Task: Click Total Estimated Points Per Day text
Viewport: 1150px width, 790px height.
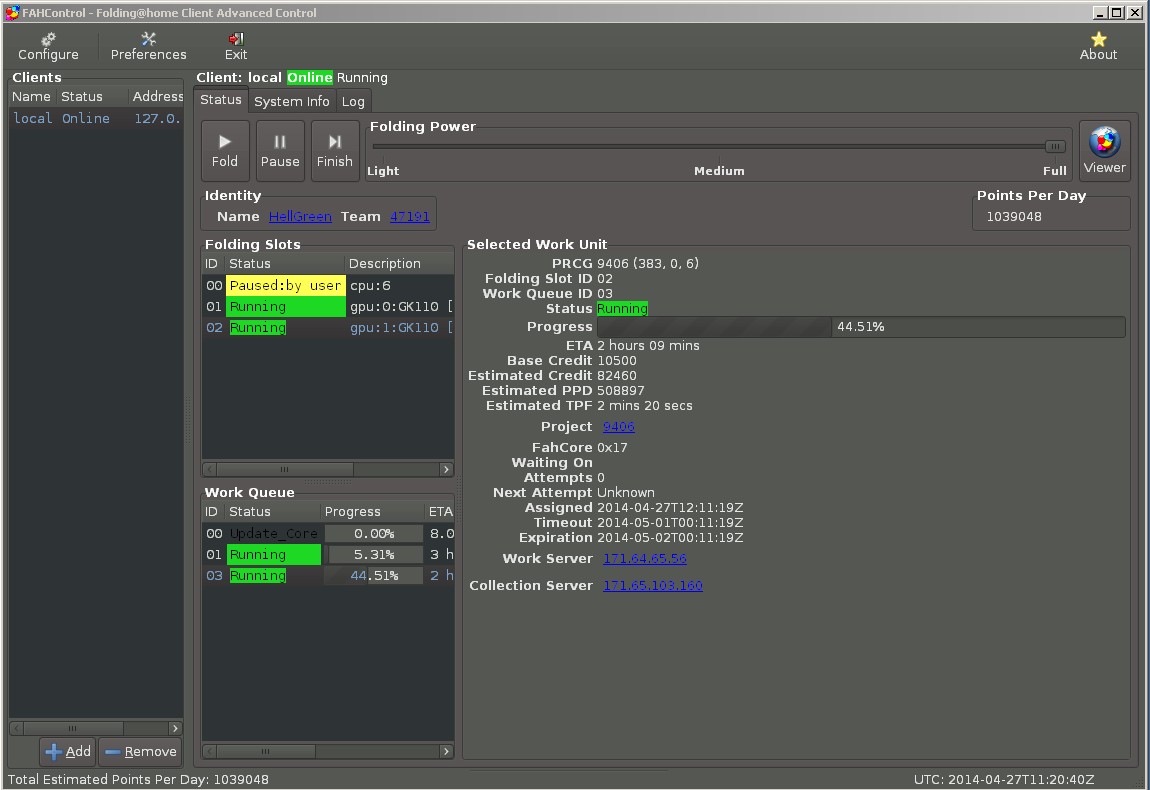Action: 138,779
